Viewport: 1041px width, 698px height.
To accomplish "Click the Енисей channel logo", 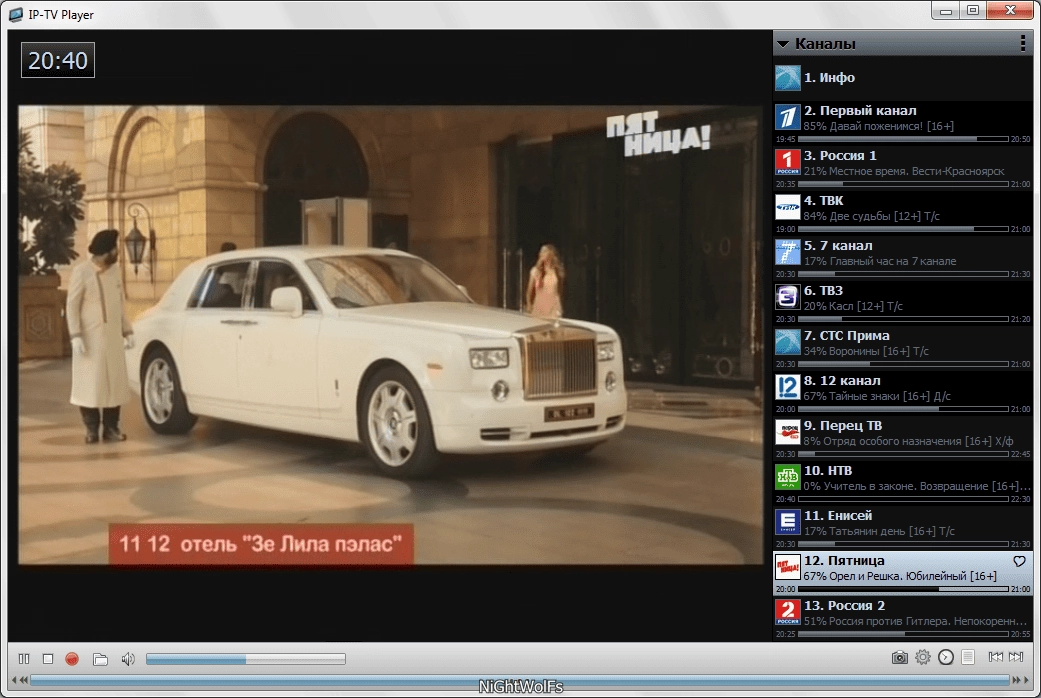I will (x=788, y=523).
